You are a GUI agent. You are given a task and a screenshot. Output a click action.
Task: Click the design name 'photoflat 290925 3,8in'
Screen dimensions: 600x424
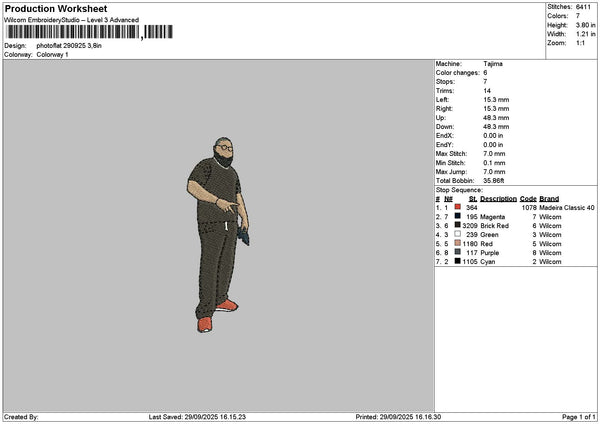tap(69, 46)
